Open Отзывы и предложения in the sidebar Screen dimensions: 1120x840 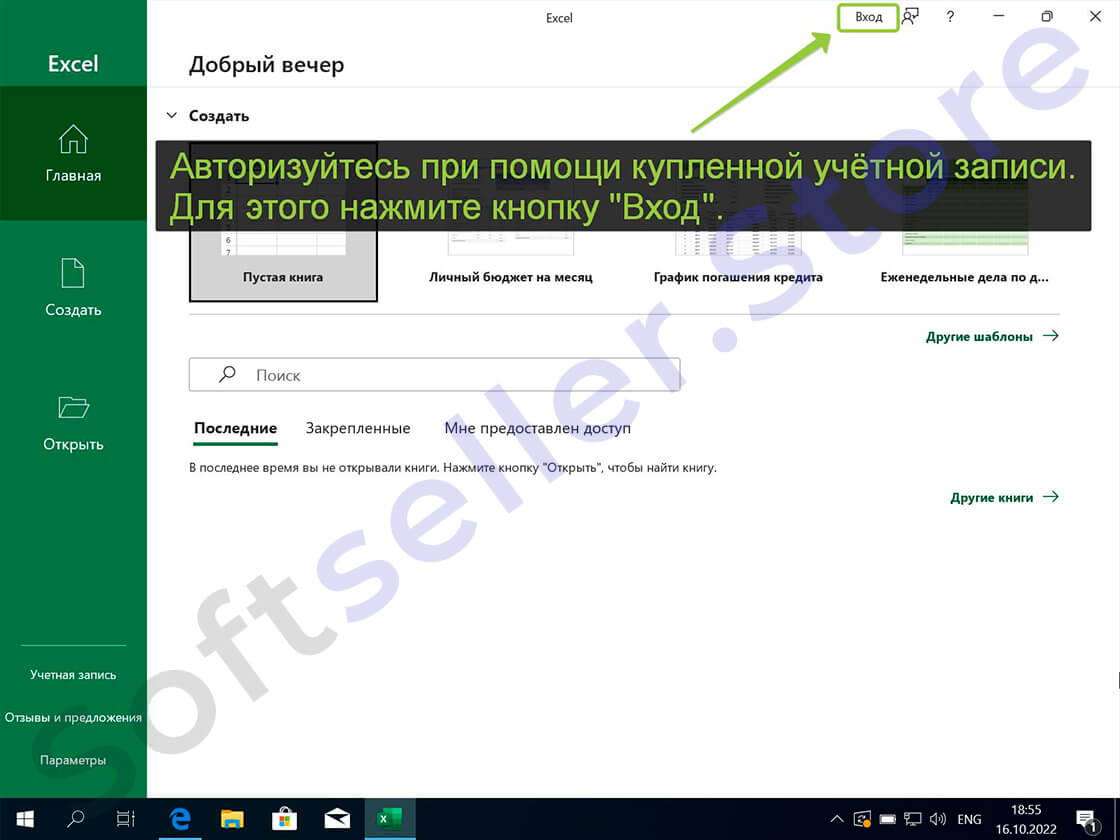pyautogui.click(x=73, y=717)
